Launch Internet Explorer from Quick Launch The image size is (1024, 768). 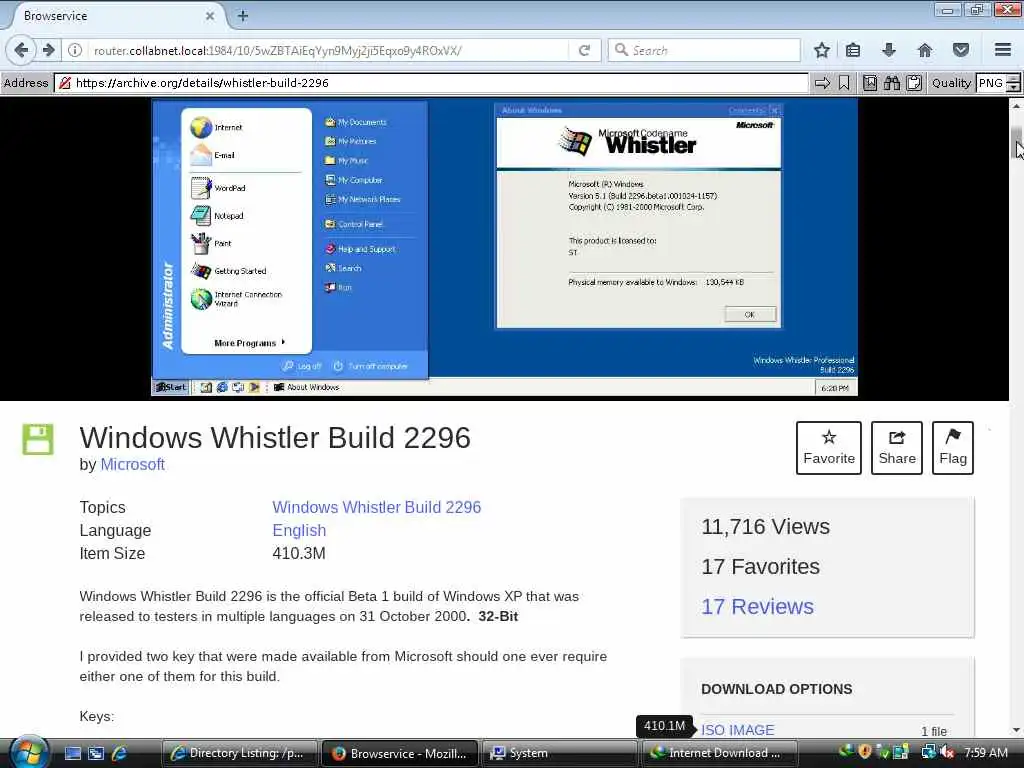pos(119,754)
